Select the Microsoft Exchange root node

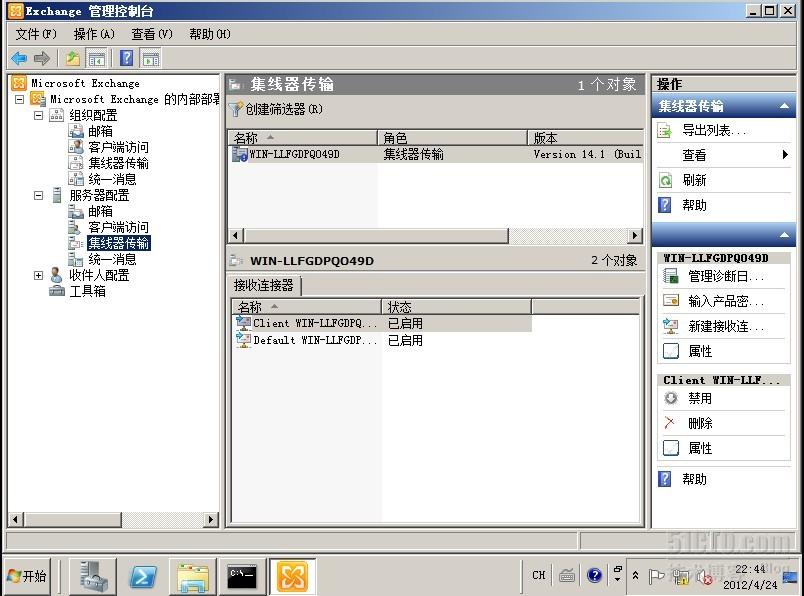85,83
